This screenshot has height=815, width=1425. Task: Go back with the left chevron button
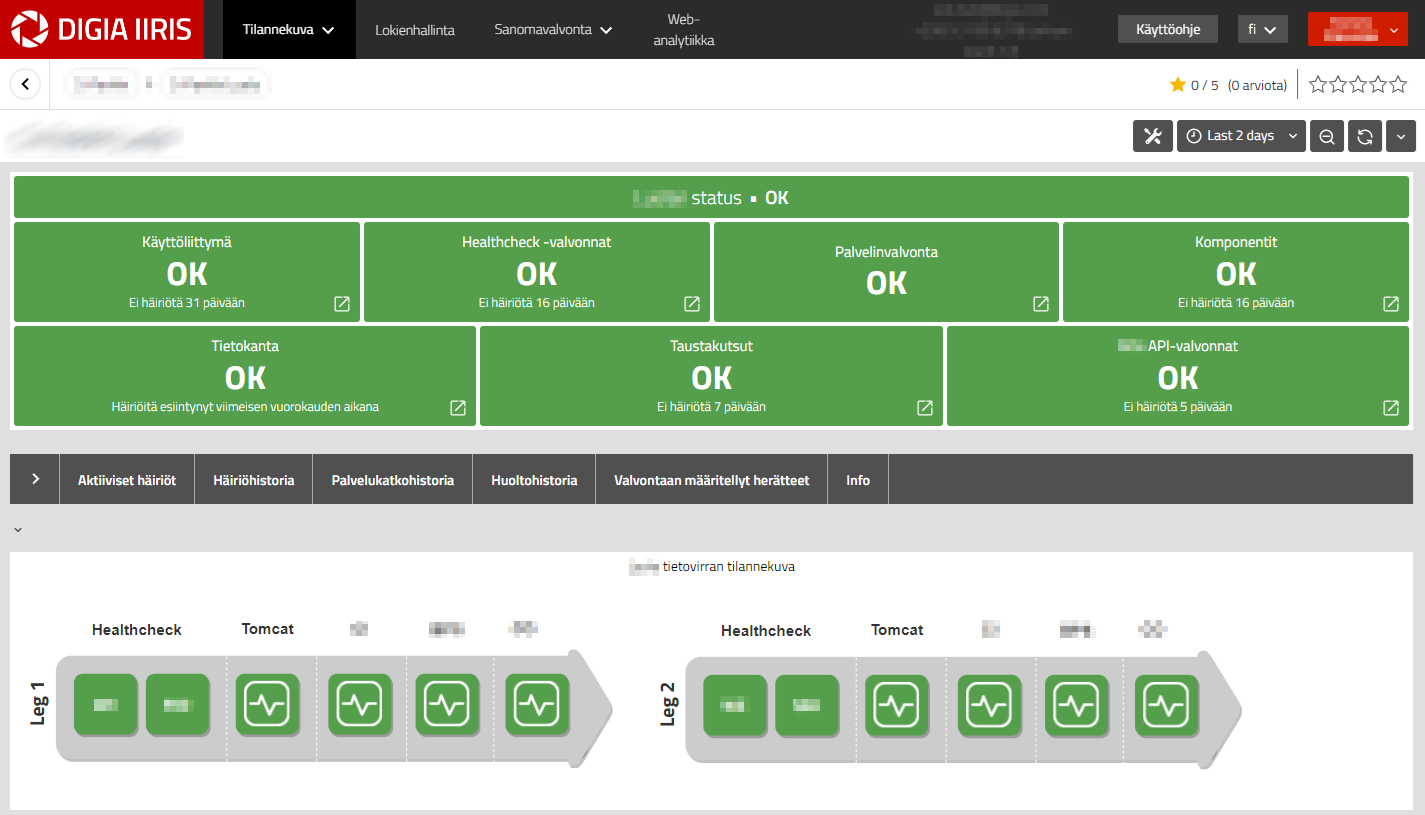point(25,84)
